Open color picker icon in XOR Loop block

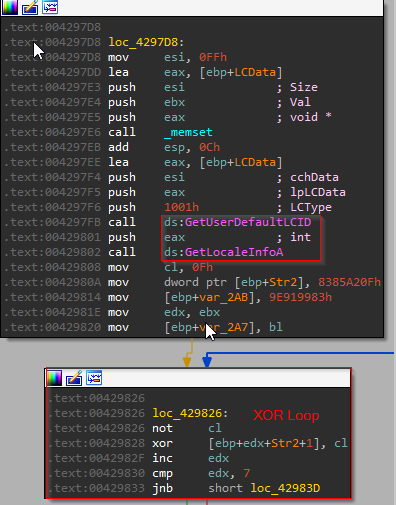(x=54, y=378)
